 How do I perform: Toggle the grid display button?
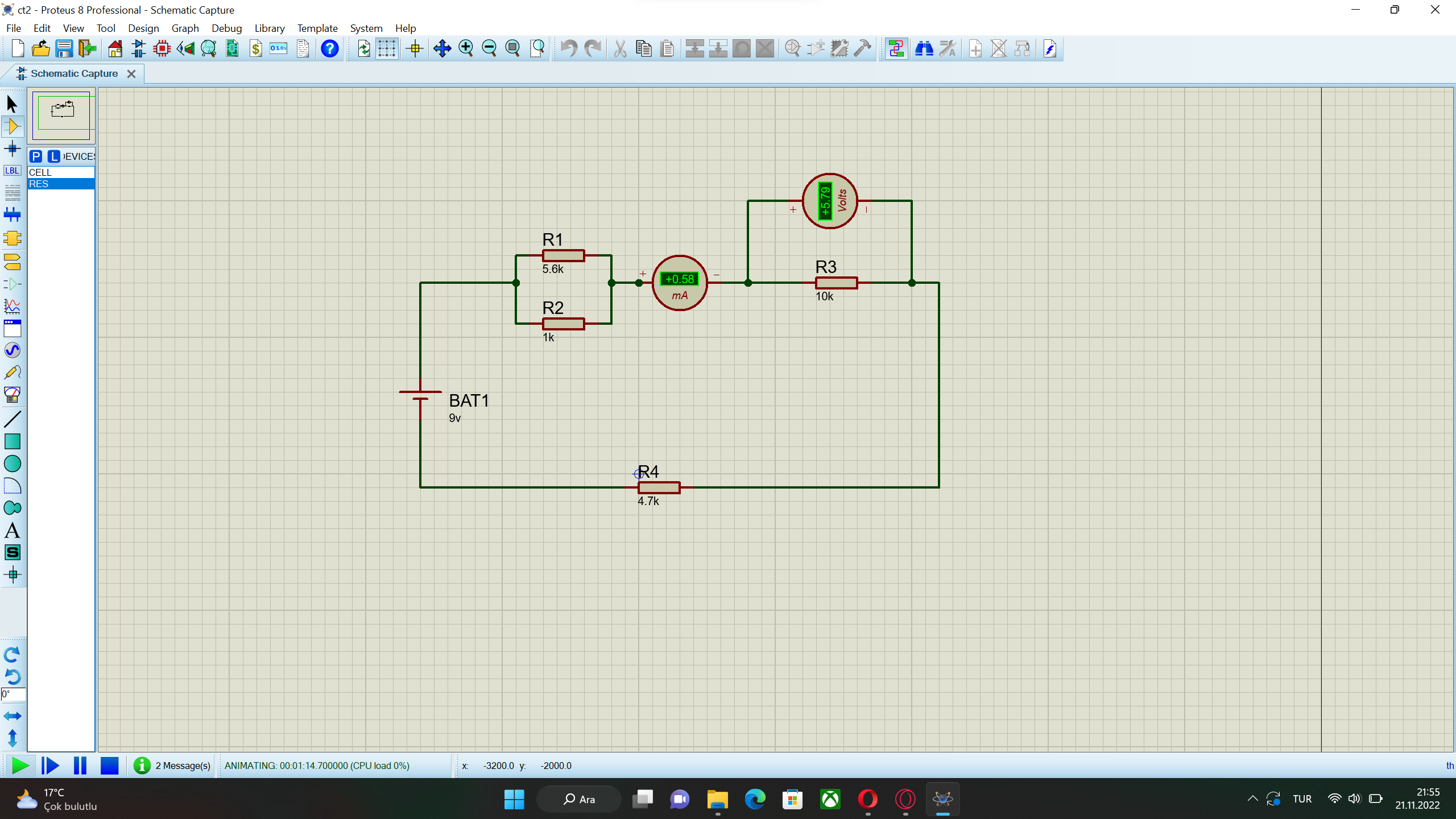pyautogui.click(x=387, y=49)
